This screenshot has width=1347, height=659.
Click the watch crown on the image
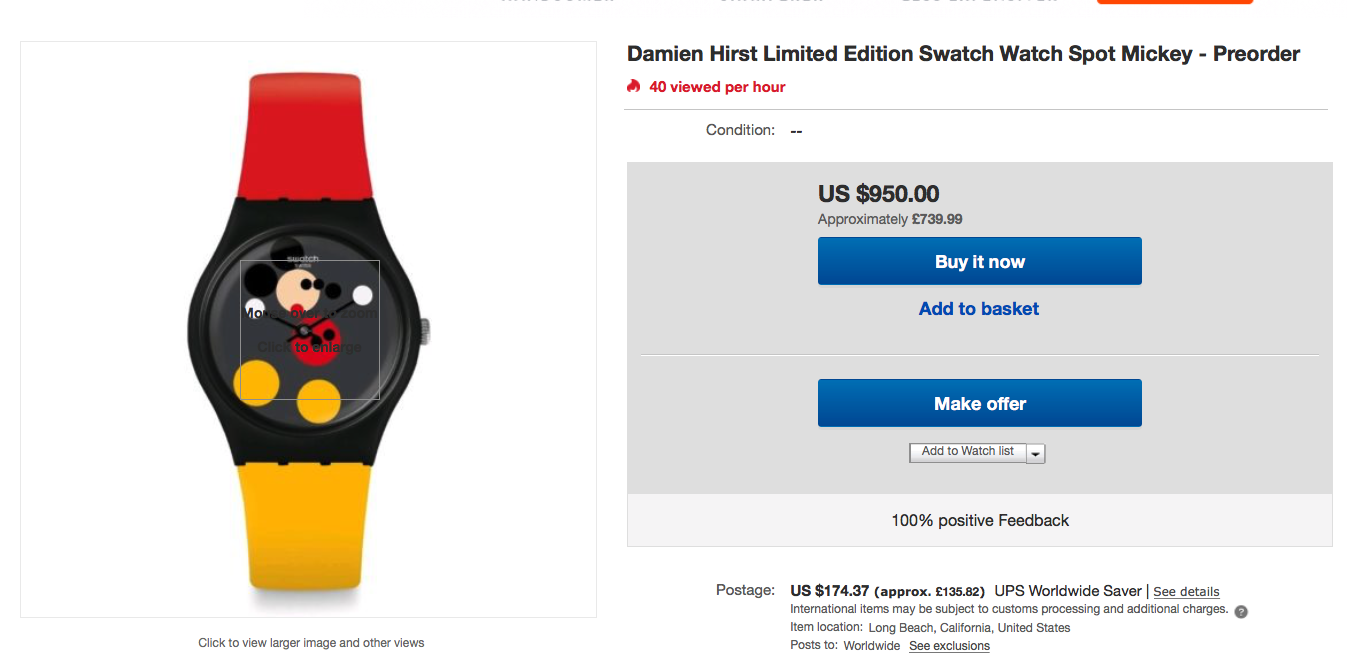424,330
